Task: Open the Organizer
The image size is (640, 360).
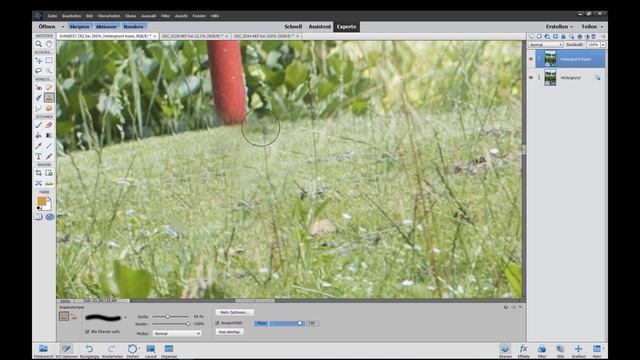Action: (169, 351)
